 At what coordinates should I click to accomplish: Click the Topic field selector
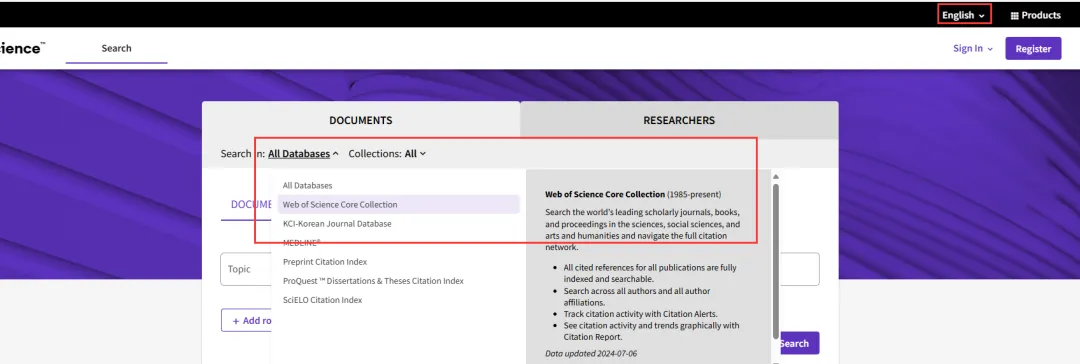246,269
